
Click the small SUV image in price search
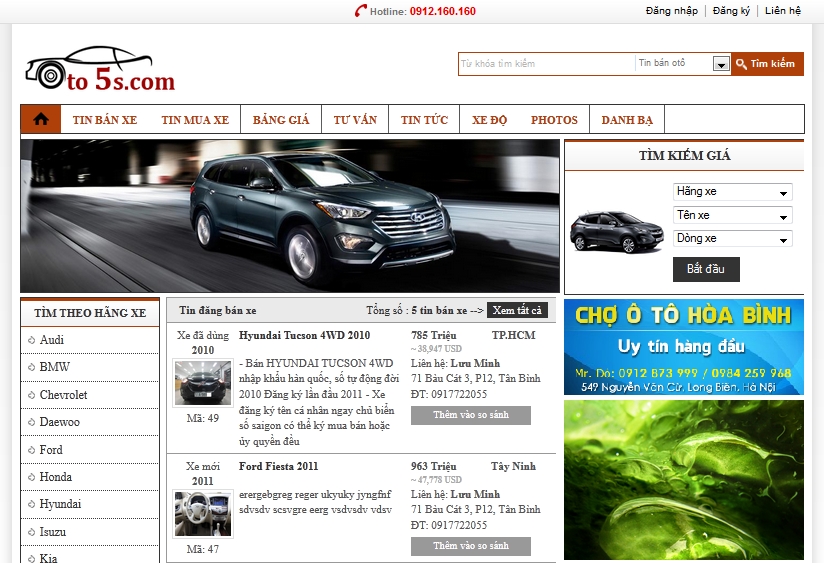coord(616,232)
